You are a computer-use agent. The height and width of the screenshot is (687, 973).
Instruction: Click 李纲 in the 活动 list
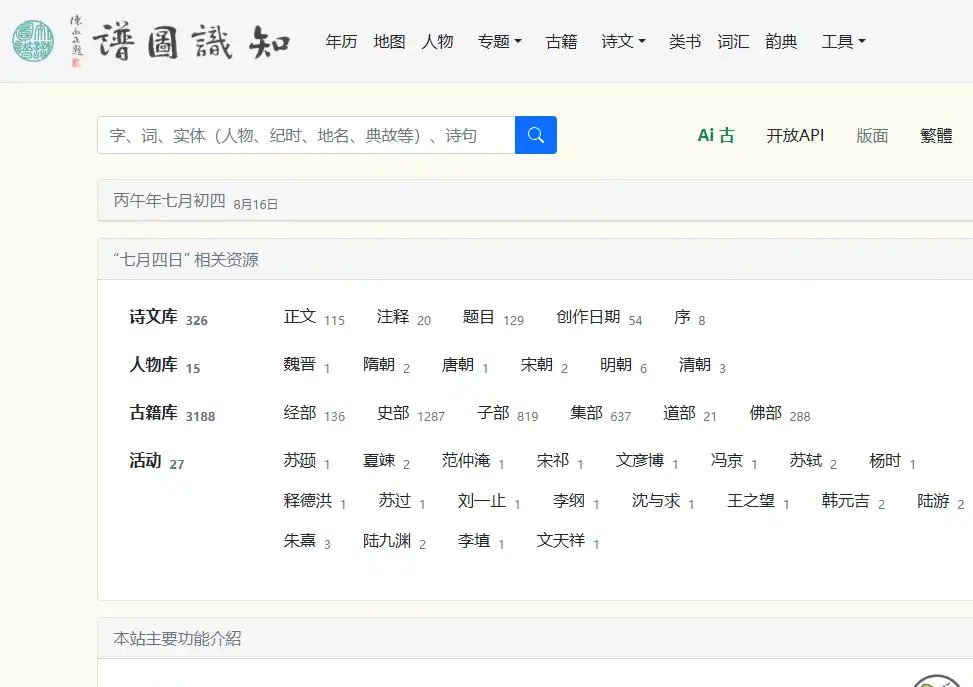569,501
